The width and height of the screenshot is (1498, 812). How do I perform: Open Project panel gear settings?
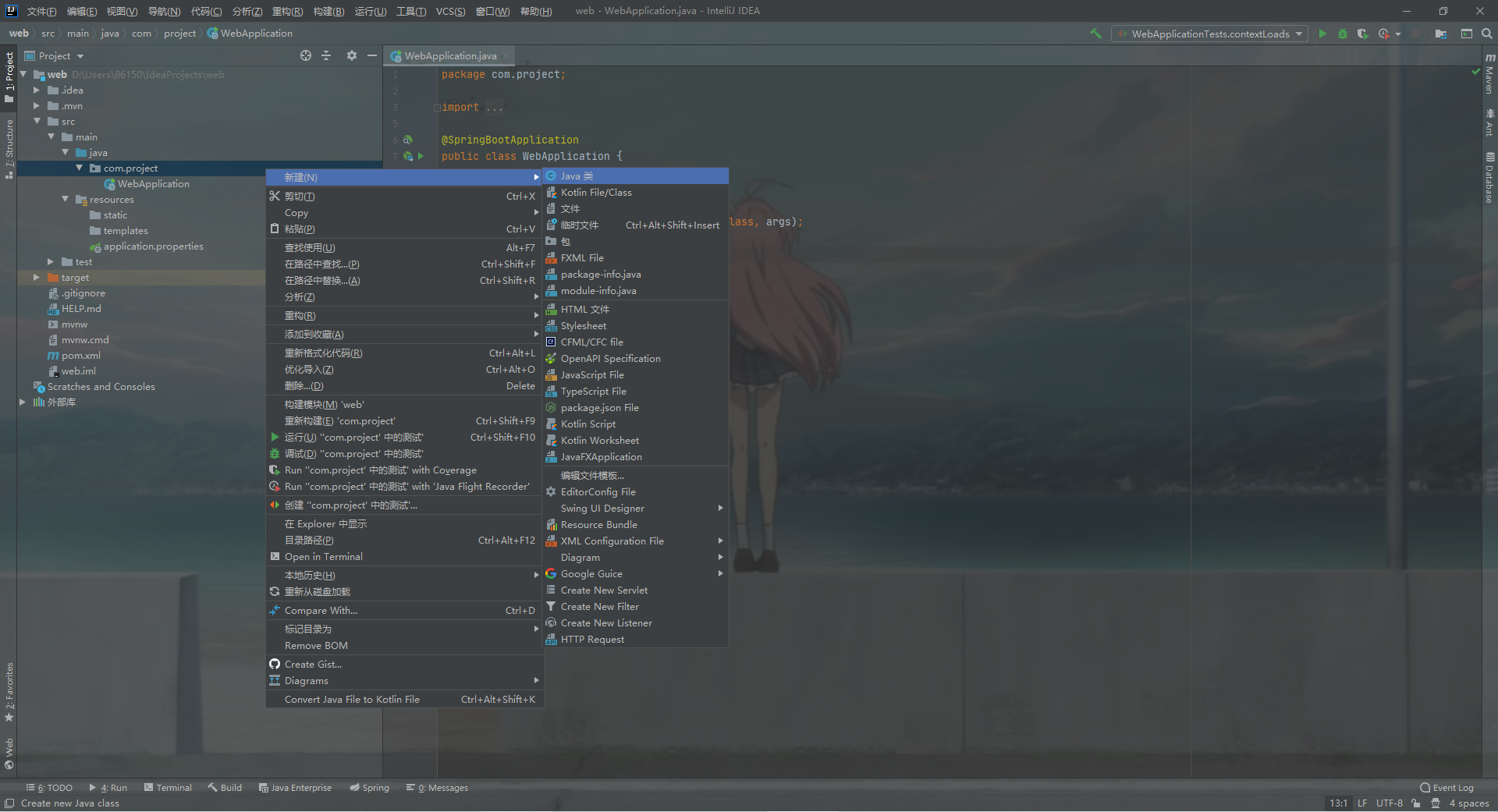pos(352,55)
